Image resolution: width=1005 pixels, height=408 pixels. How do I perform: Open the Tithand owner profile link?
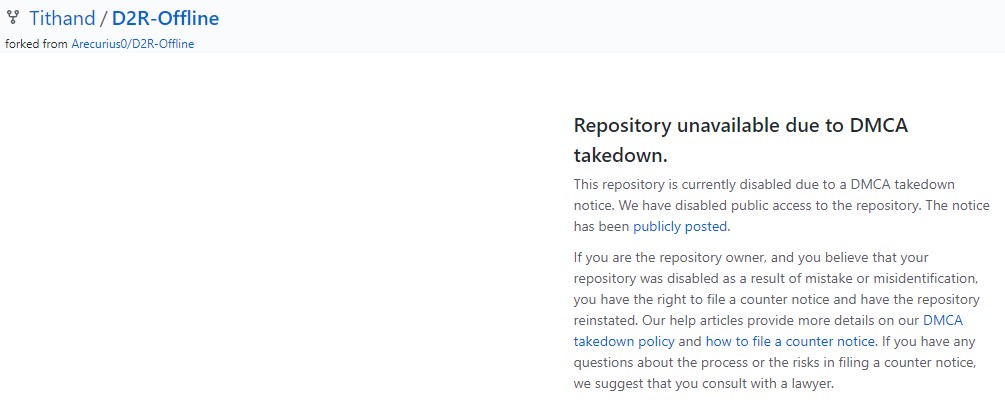tap(62, 18)
